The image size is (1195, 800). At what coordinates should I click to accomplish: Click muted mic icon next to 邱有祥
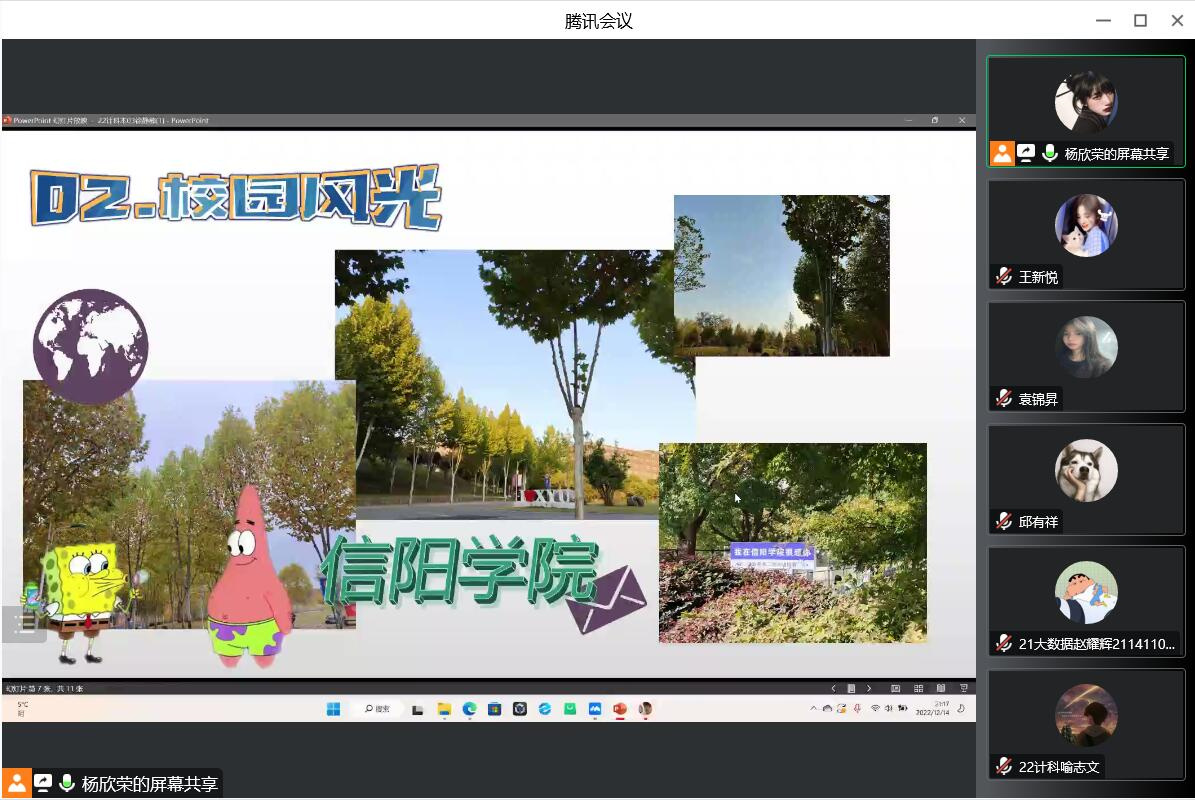pos(1004,521)
